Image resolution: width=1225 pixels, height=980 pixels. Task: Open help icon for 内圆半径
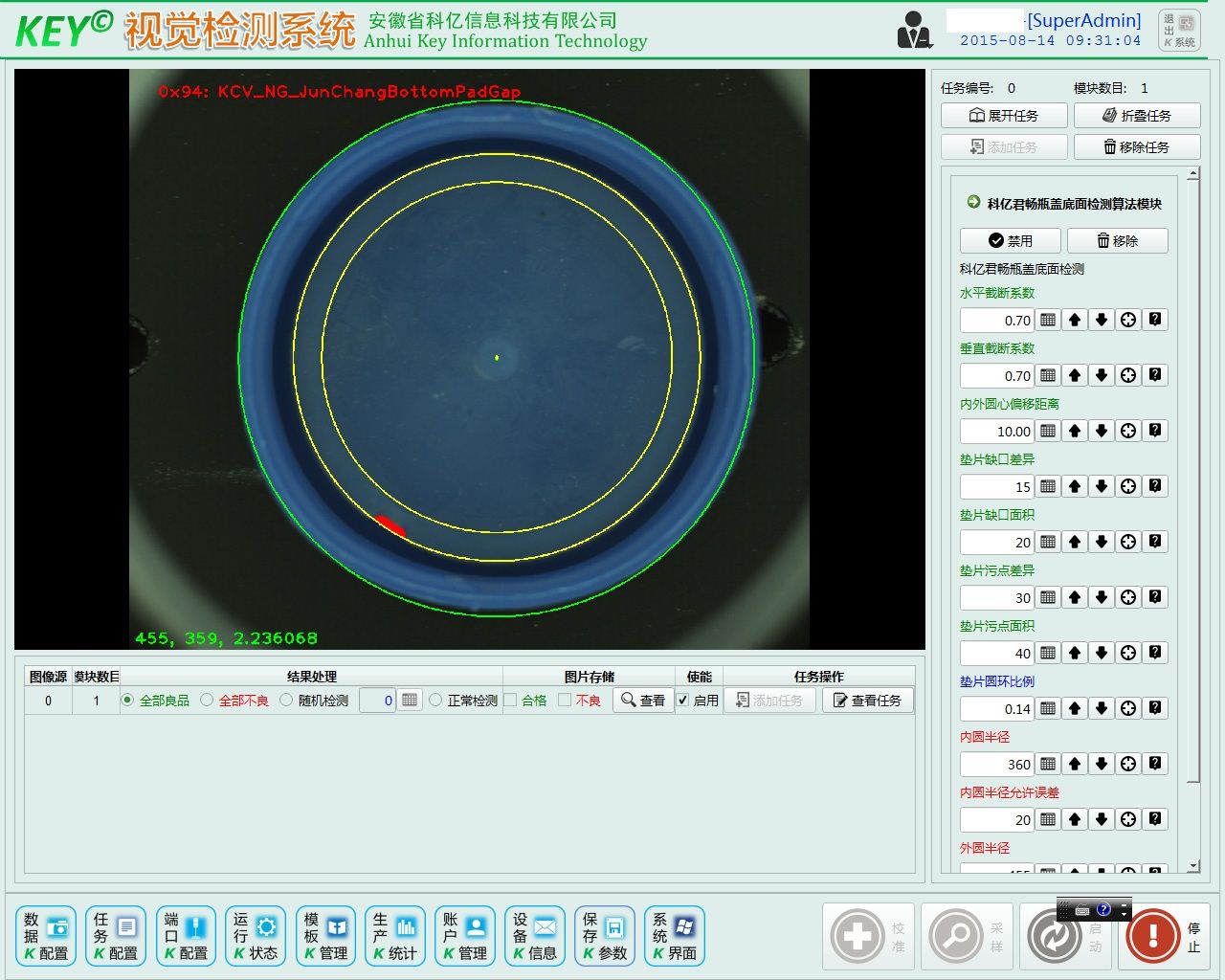pos(1155,764)
